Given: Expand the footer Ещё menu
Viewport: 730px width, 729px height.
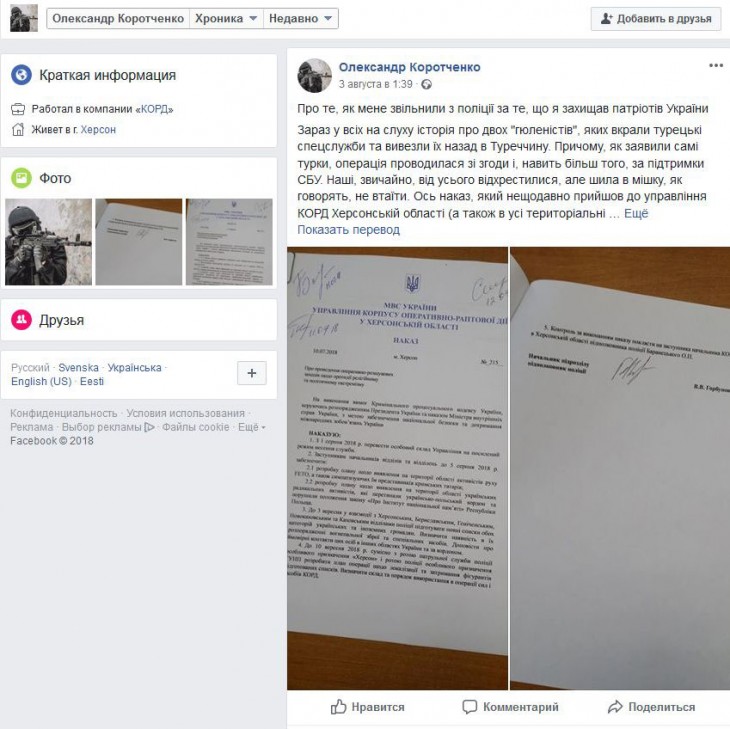Looking at the screenshot, I should coord(251,427).
